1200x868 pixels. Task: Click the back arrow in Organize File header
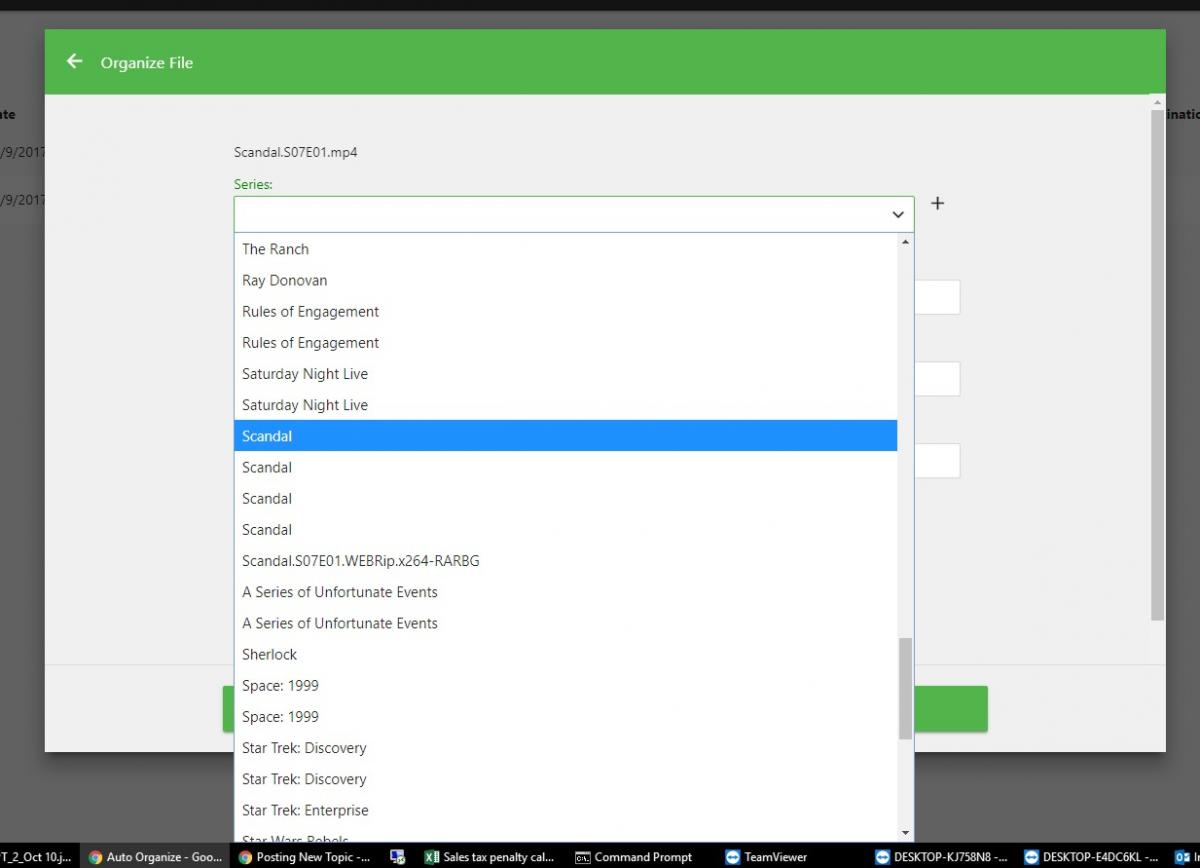[74, 62]
